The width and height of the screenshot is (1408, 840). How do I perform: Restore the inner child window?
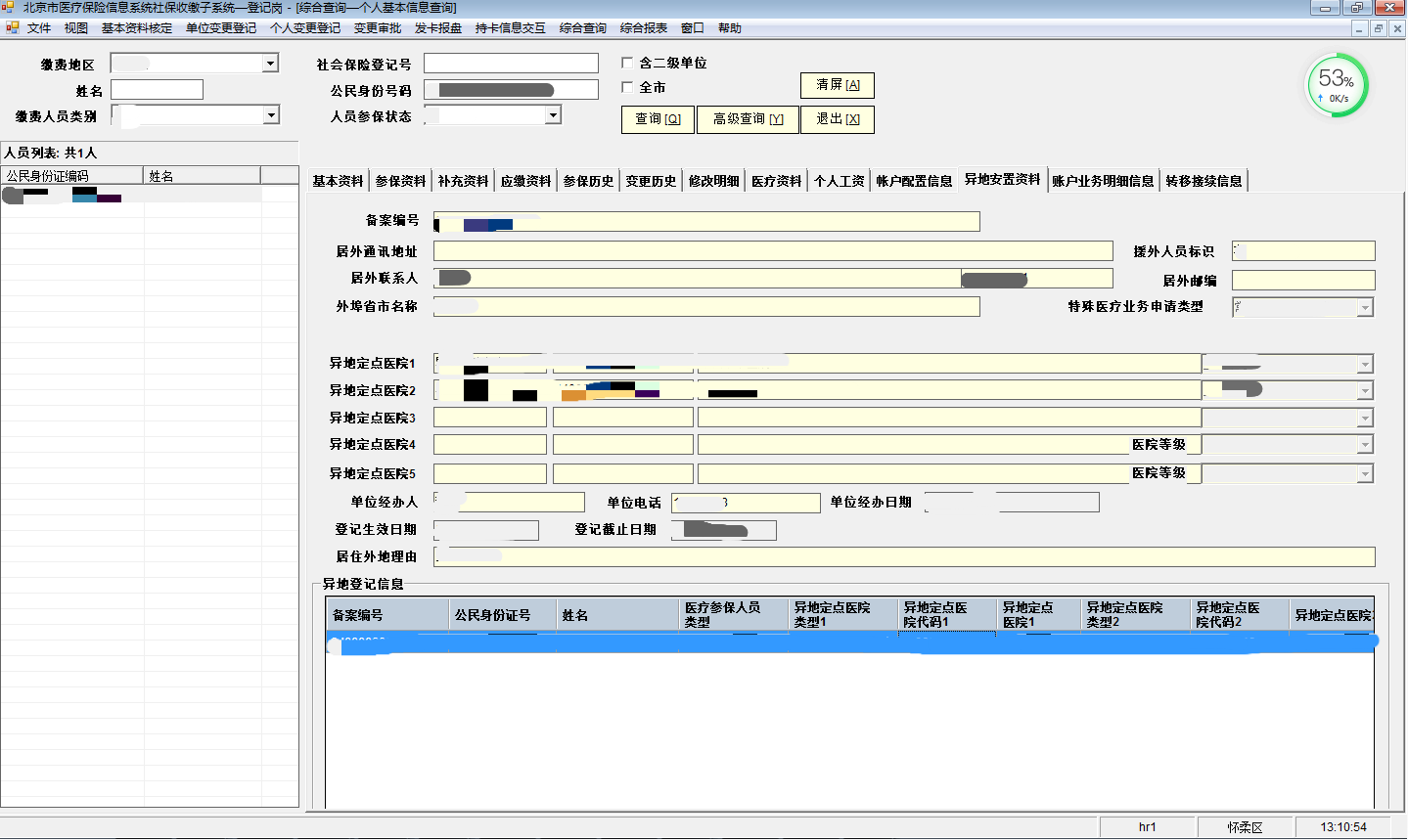1378,28
